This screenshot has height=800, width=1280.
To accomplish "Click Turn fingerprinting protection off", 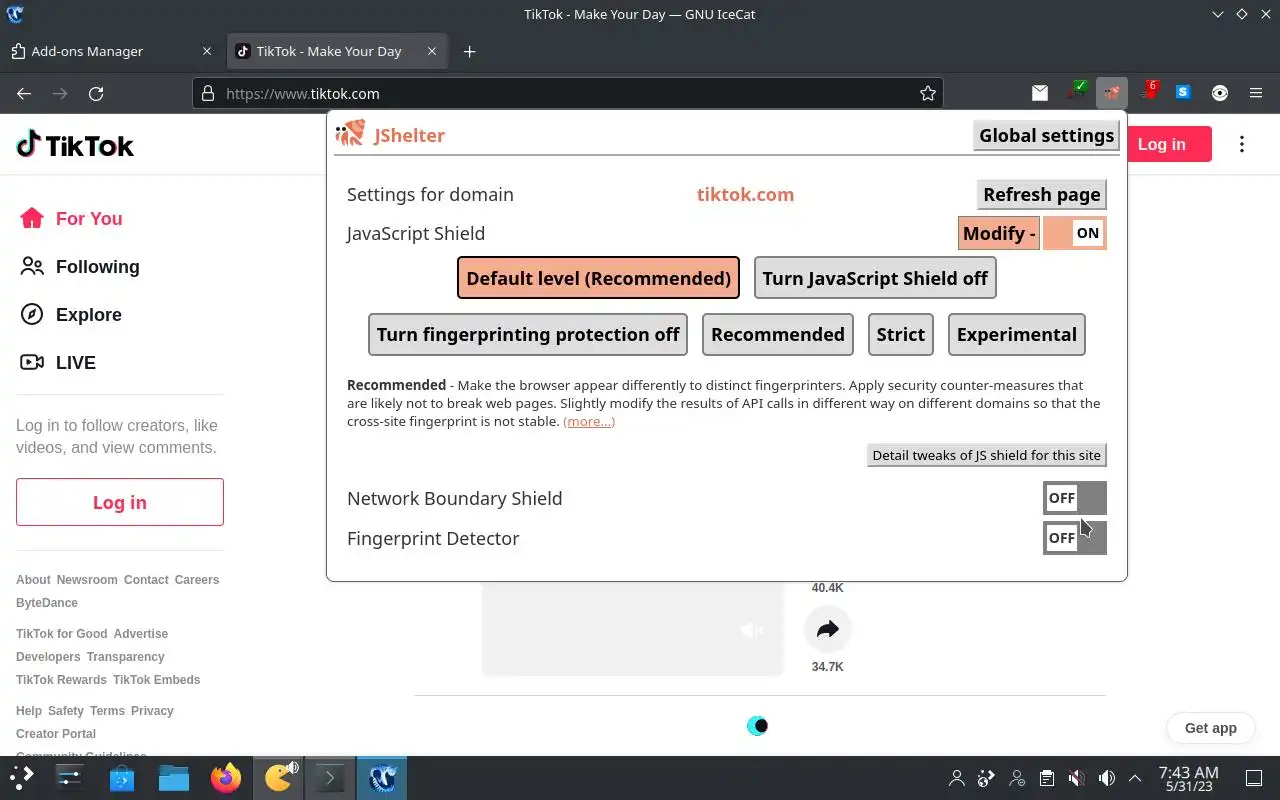I will [x=528, y=334].
